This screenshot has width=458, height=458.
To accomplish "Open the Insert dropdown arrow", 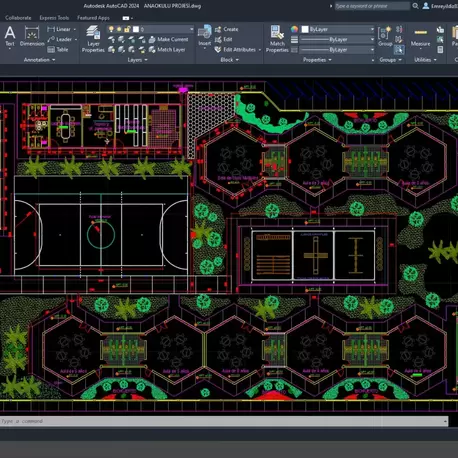I will [x=204, y=49].
